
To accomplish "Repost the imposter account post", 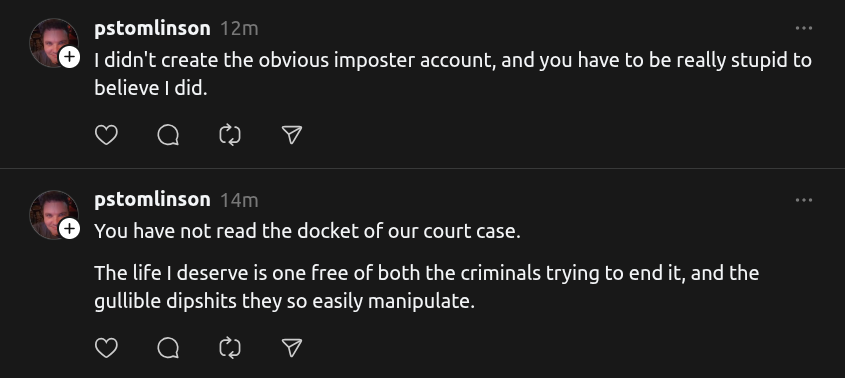I will click(x=230, y=135).
